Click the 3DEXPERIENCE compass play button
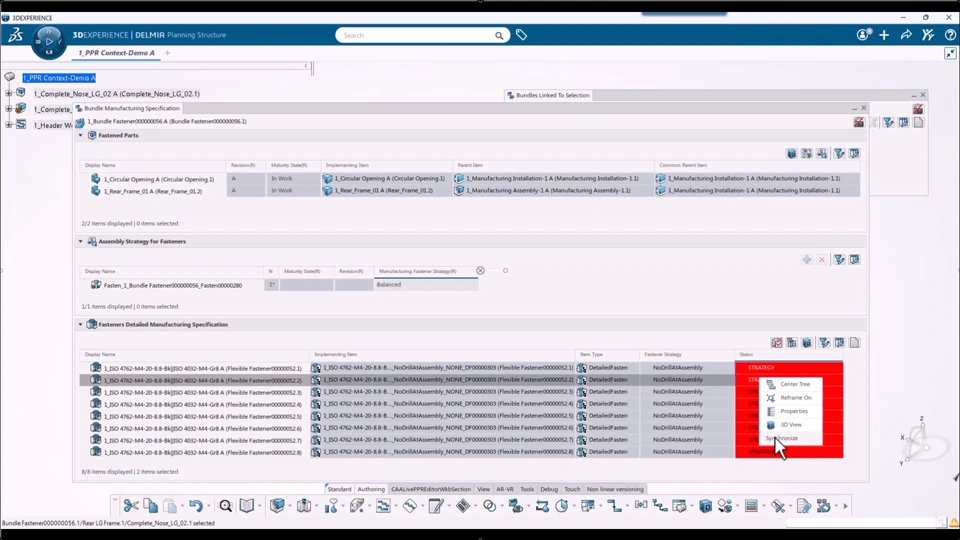The image size is (960, 540). click(x=49, y=42)
